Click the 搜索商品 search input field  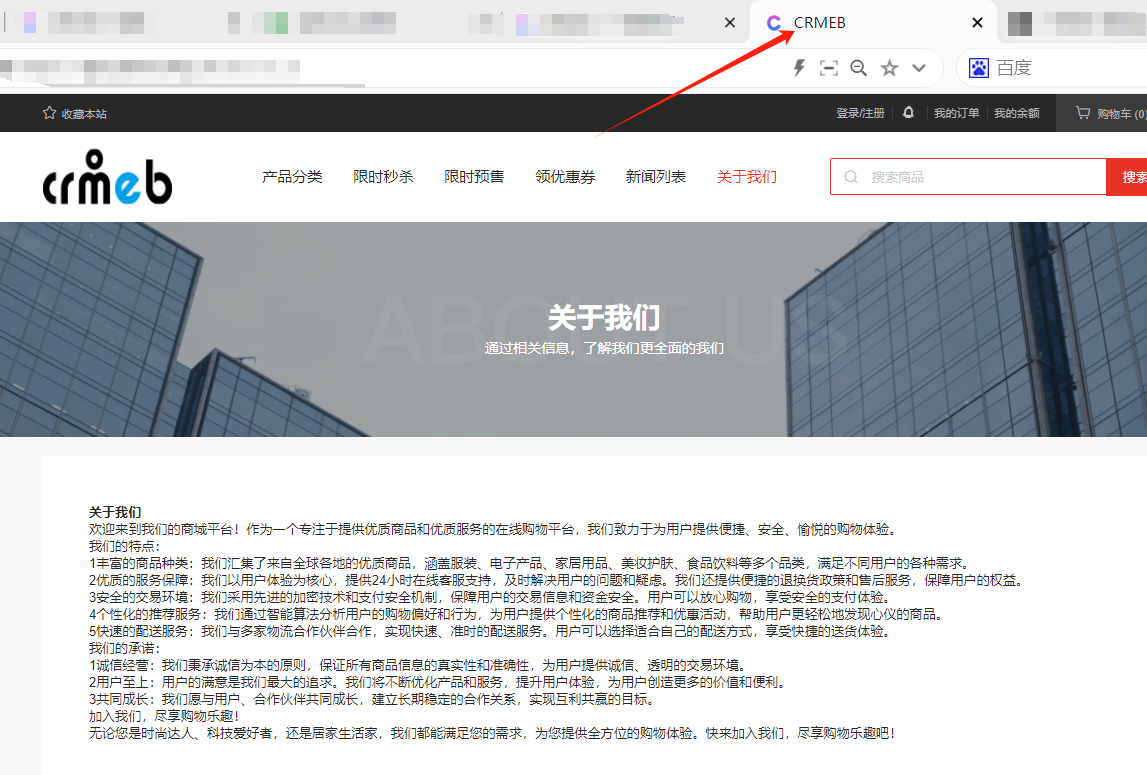point(980,177)
